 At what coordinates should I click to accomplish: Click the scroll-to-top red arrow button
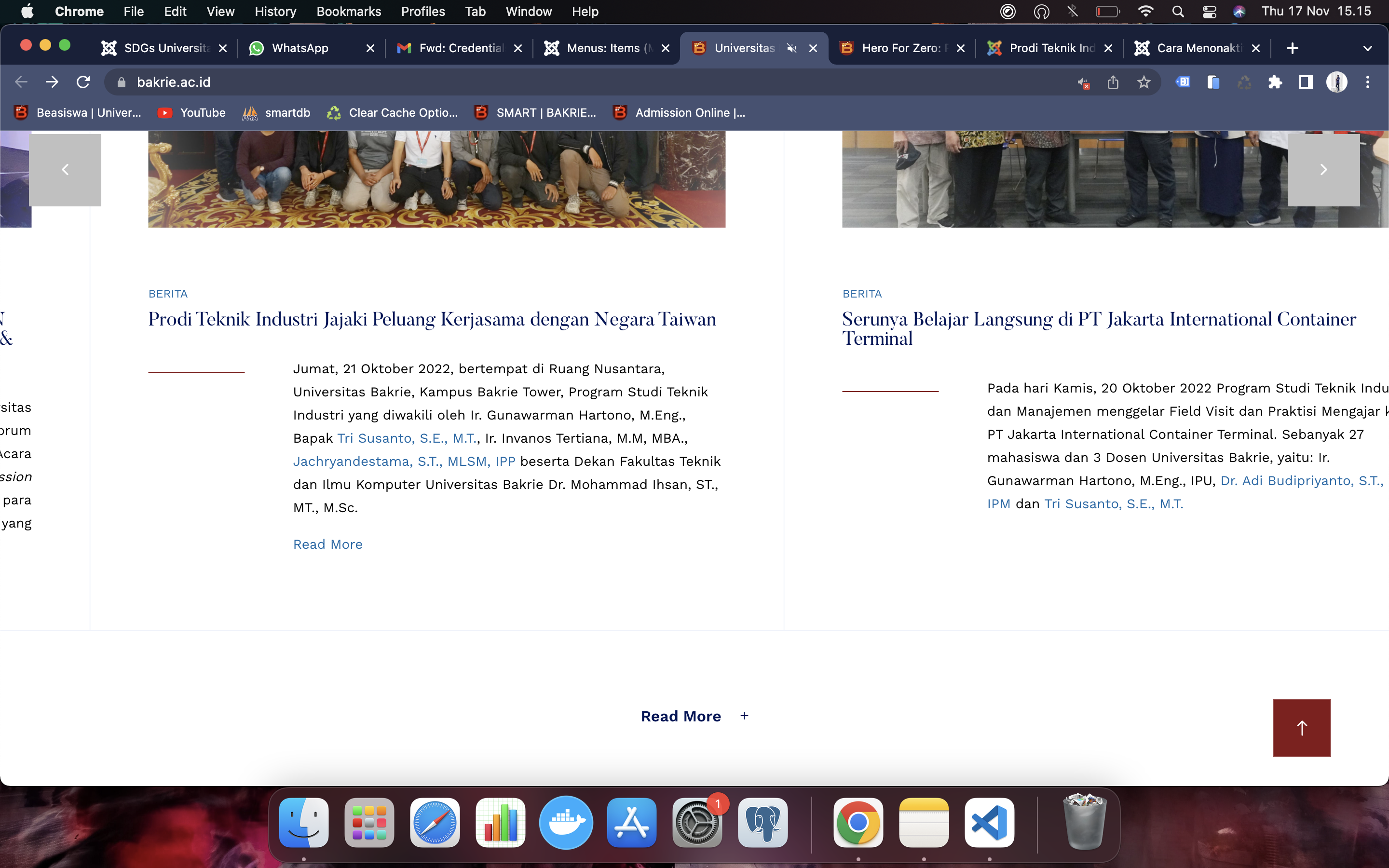[1301, 727]
